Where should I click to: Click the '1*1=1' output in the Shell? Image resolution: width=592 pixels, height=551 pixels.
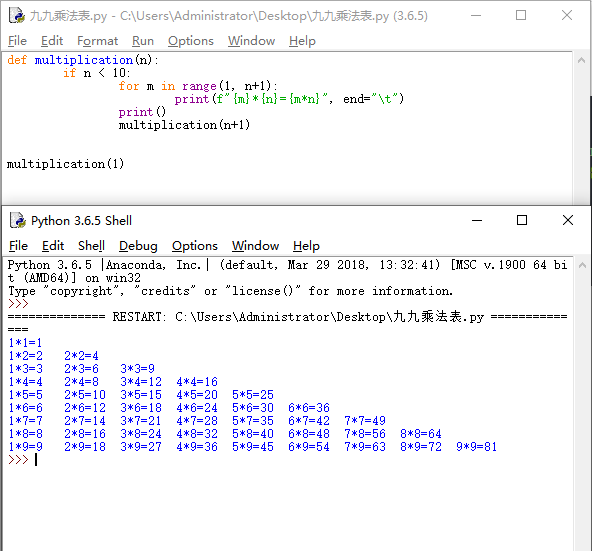pos(25,343)
